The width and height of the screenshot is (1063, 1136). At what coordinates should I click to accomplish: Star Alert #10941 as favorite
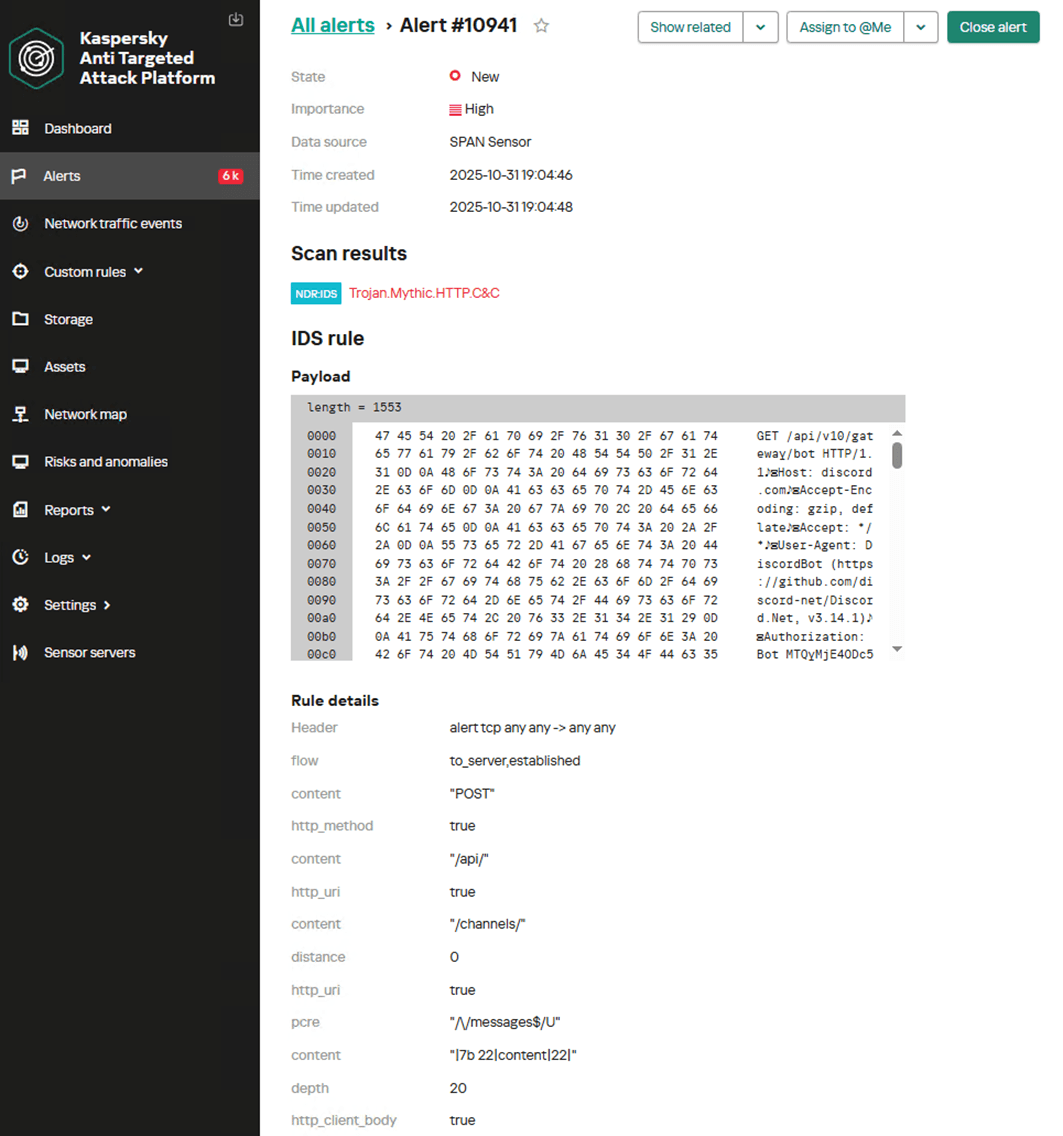click(x=541, y=26)
